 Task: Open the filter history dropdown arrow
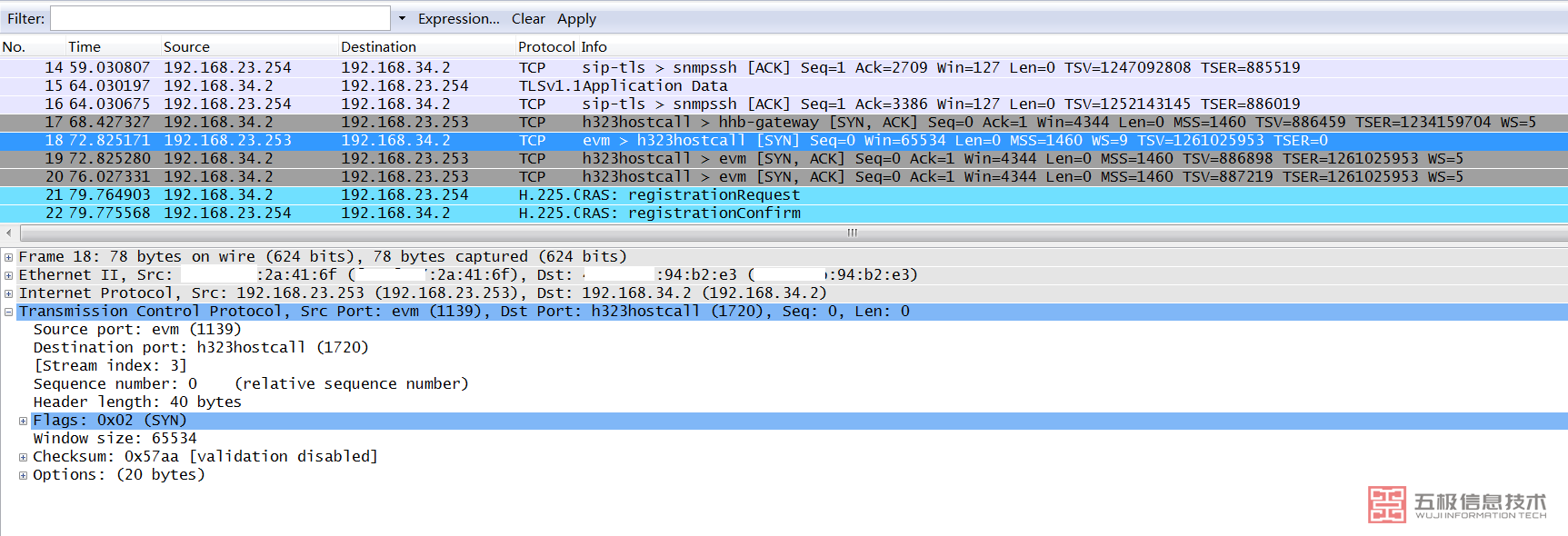[402, 18]
